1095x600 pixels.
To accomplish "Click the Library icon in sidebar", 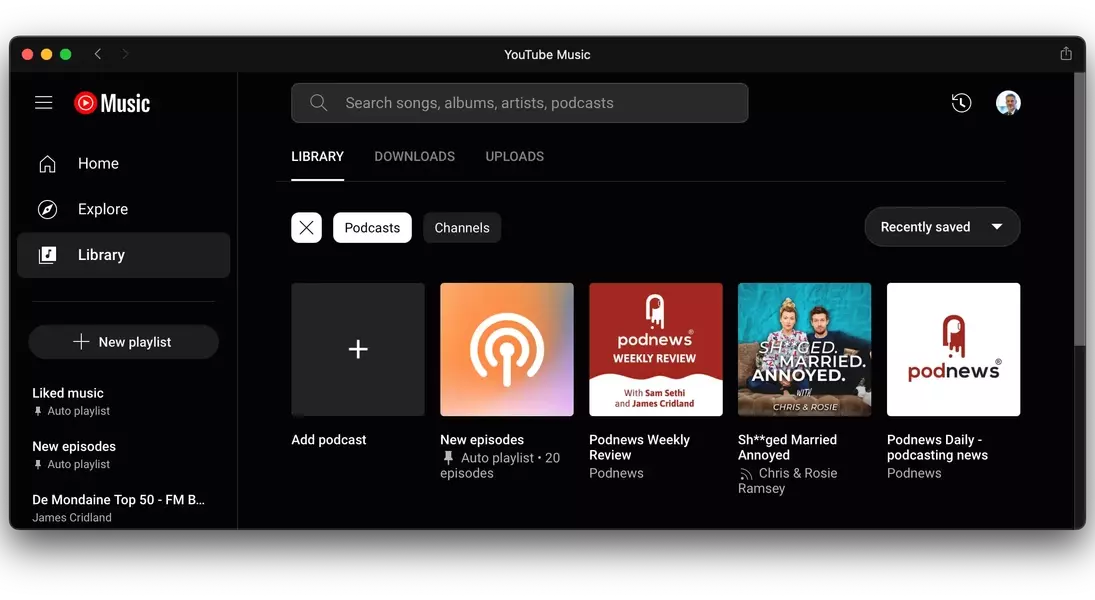I will [x=47, y=255].
